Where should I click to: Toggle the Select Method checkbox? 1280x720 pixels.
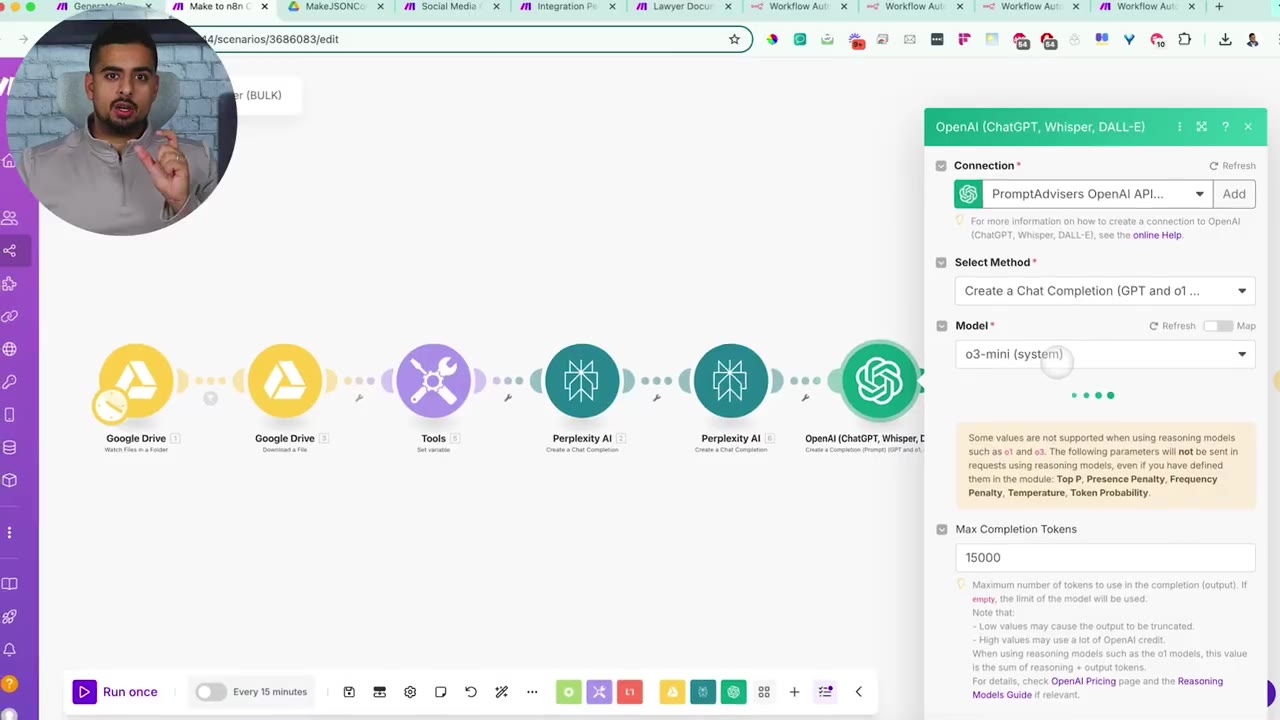coord(941,263)
